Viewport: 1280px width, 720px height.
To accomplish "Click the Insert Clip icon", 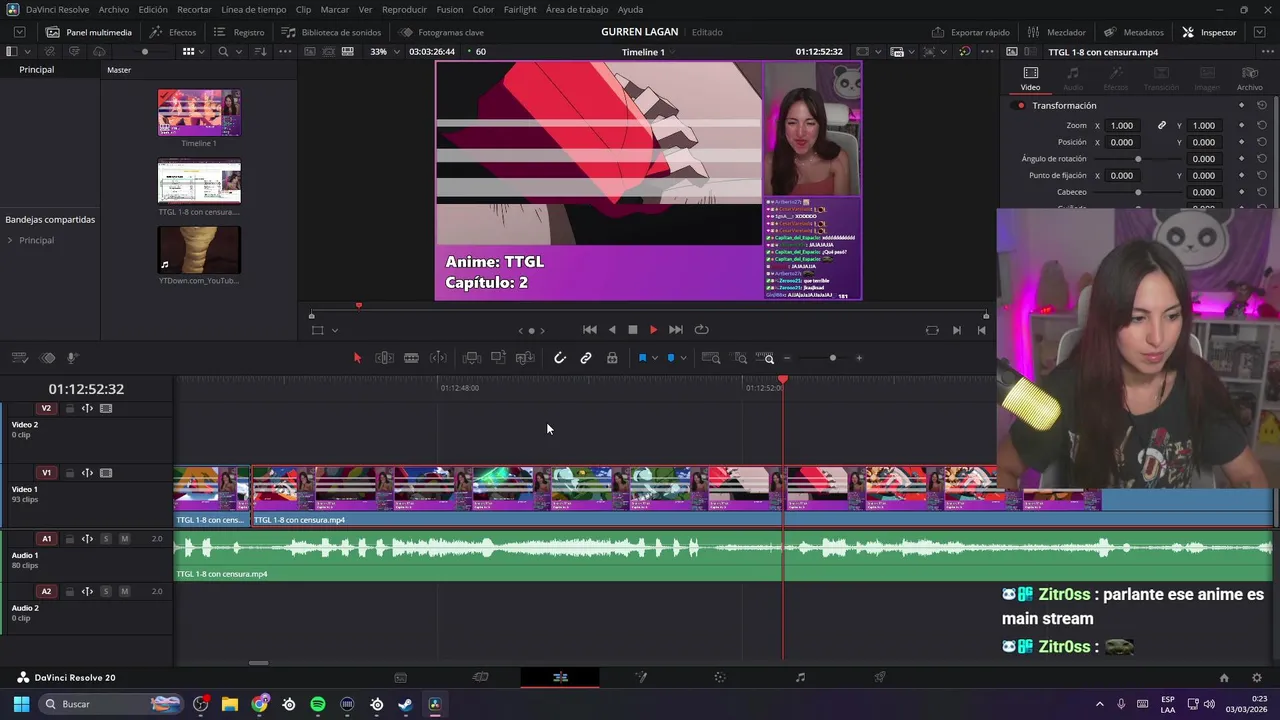I will click(472, 358).
